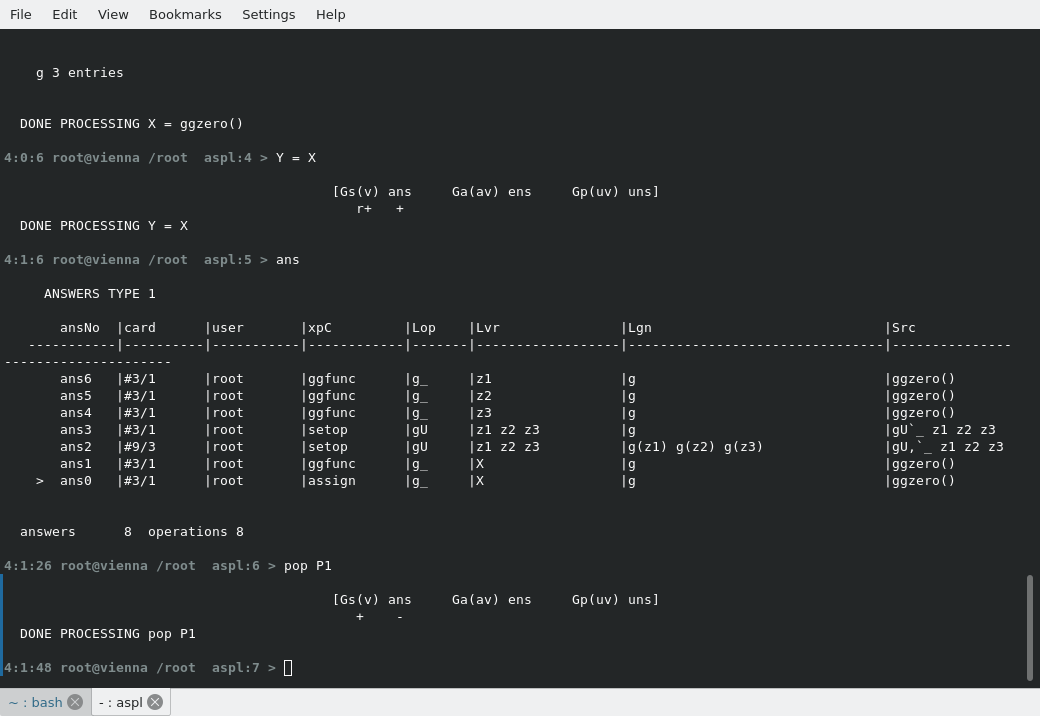Screen dimensions: 1040x716
Task: Open the File menu
Action: point(21,14)
